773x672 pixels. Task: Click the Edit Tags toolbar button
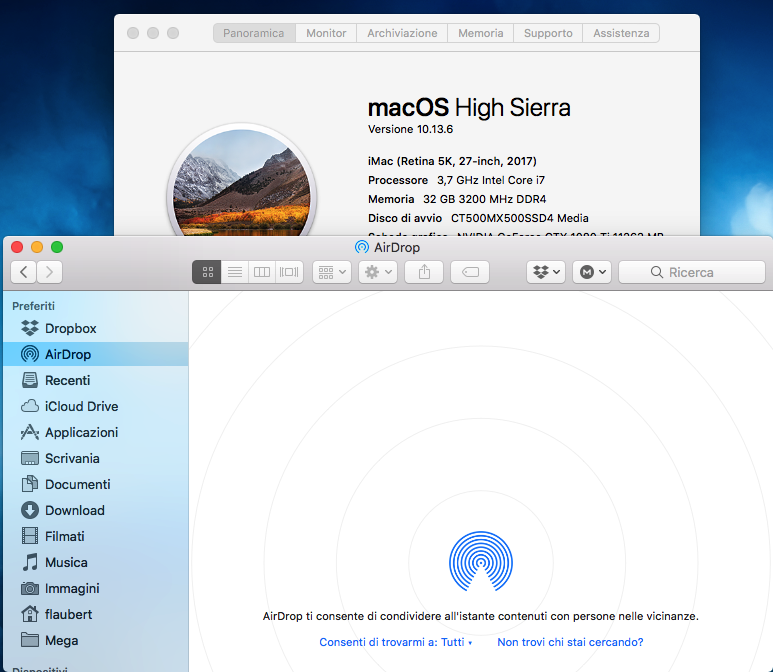[470, 272]
